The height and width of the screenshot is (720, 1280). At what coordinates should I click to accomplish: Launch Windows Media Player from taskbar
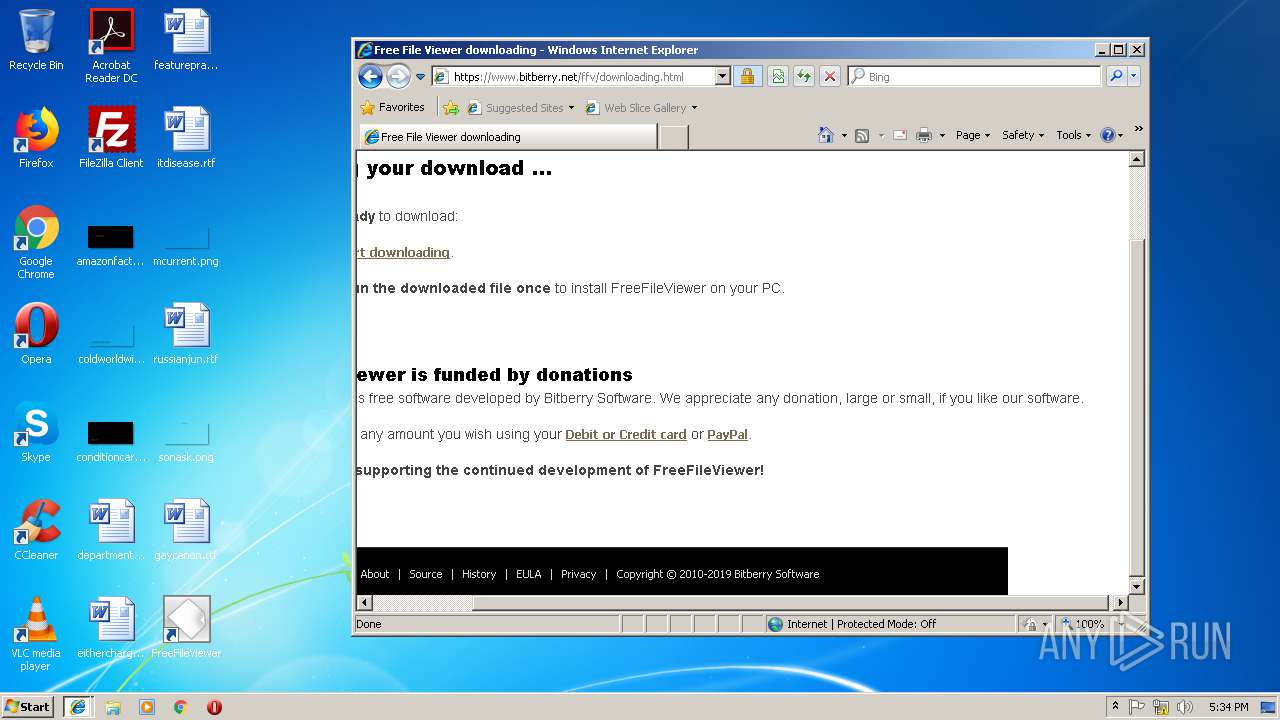point(147,707)
